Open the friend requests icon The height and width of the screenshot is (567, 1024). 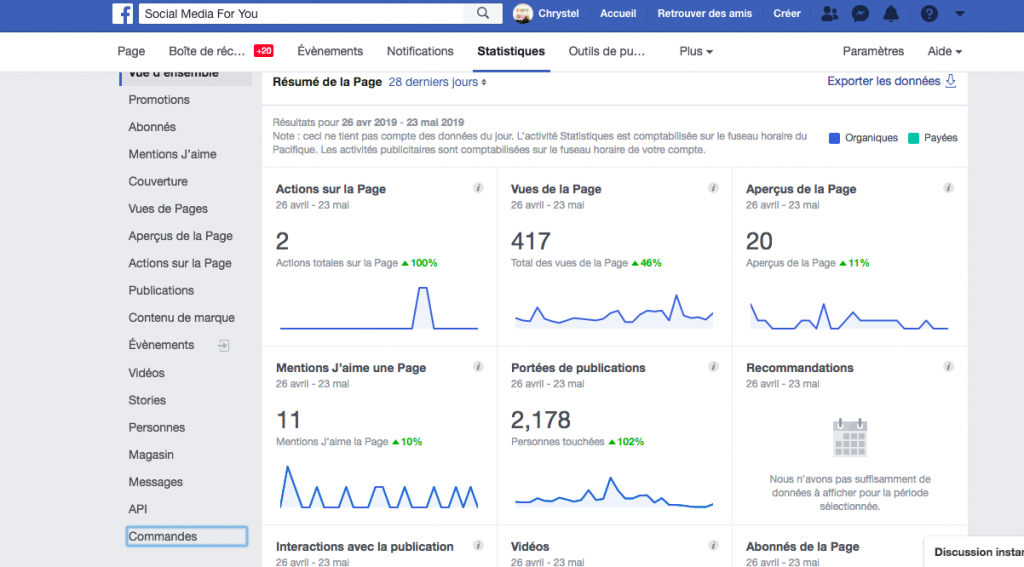click(829, 13)
